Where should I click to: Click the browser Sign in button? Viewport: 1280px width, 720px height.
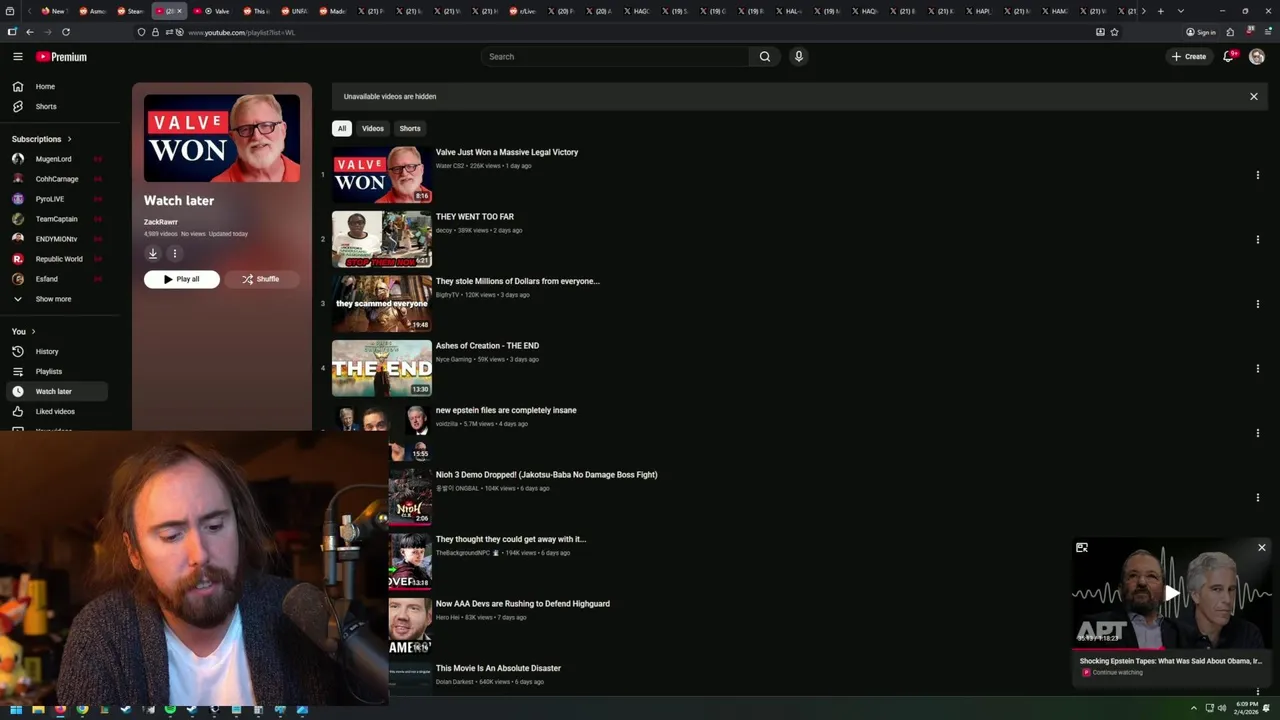point(1201,32)
